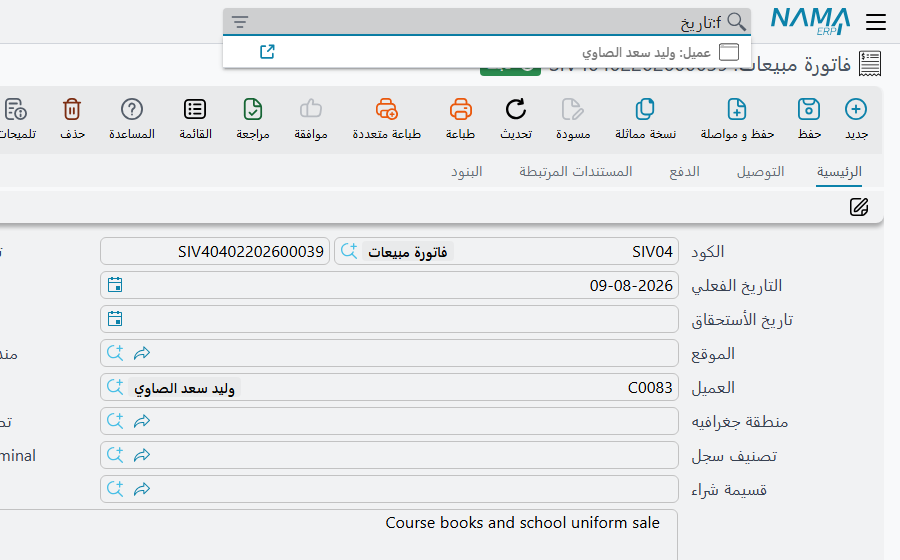Open lookup search for الموقع field
The height and width of the screenshot is (560, 900).
click(115, 353)
